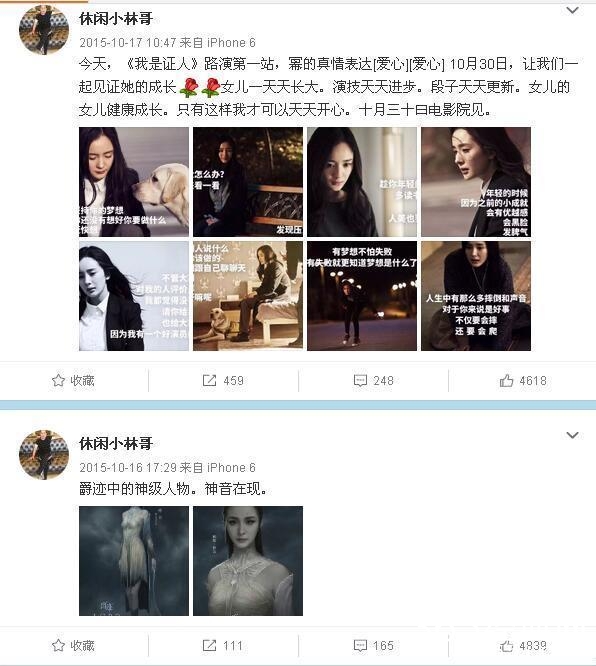596x666 pixels.
Task: Like the second post with 4839 likes
Action: pyautogui.click(x=506, y=646)
